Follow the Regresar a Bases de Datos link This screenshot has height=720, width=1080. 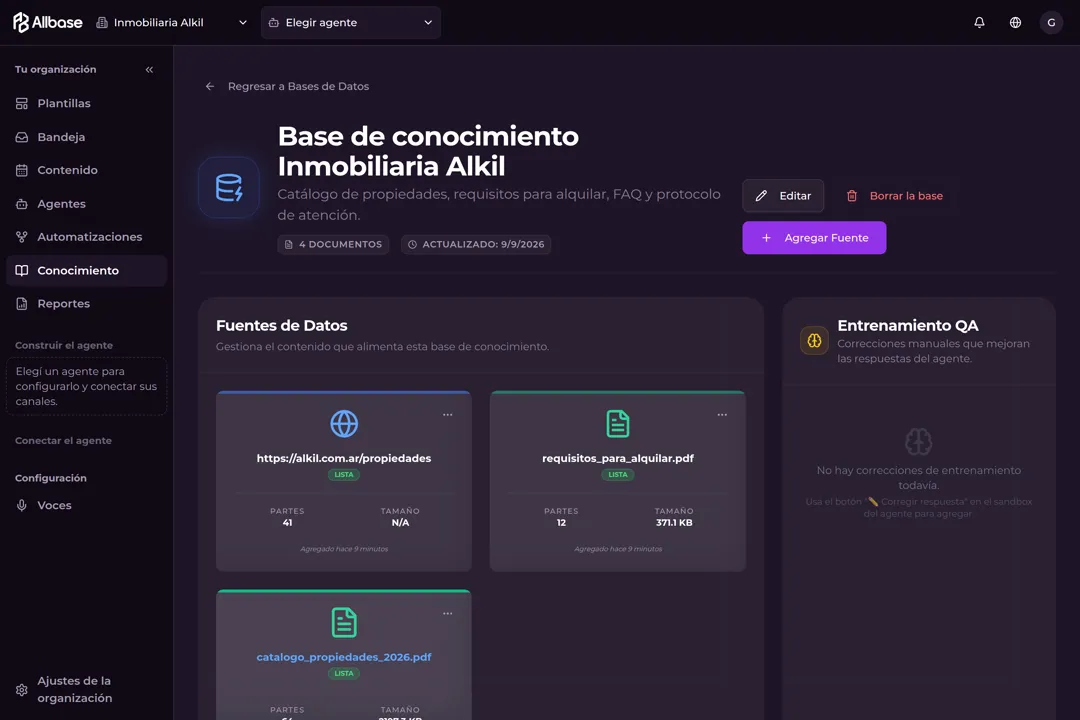tap(298, 86)
